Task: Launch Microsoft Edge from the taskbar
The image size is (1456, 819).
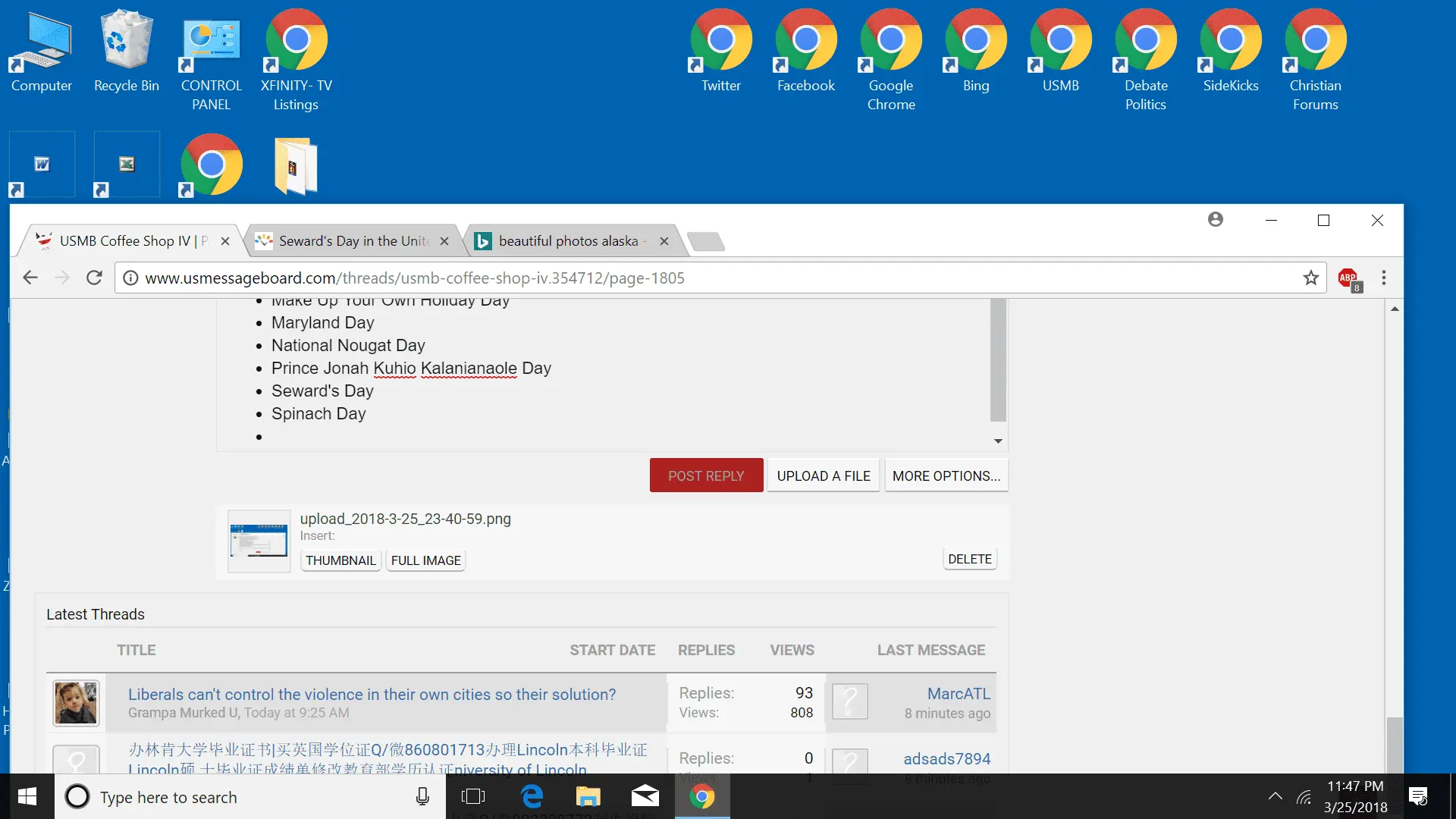Action: coord(532,796)
